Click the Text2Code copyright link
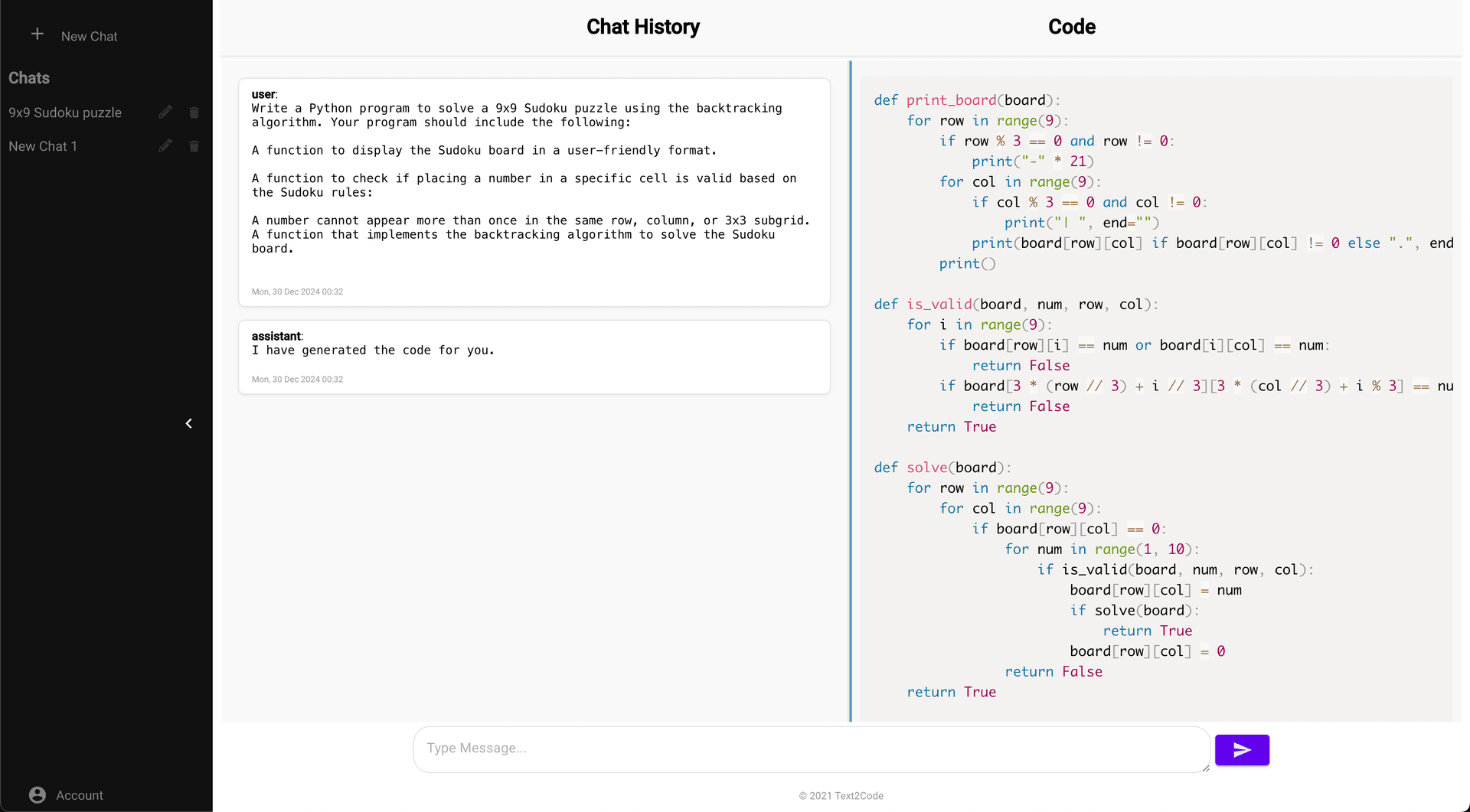Screen dimensions: 1470x812 (x=841, y=795)
